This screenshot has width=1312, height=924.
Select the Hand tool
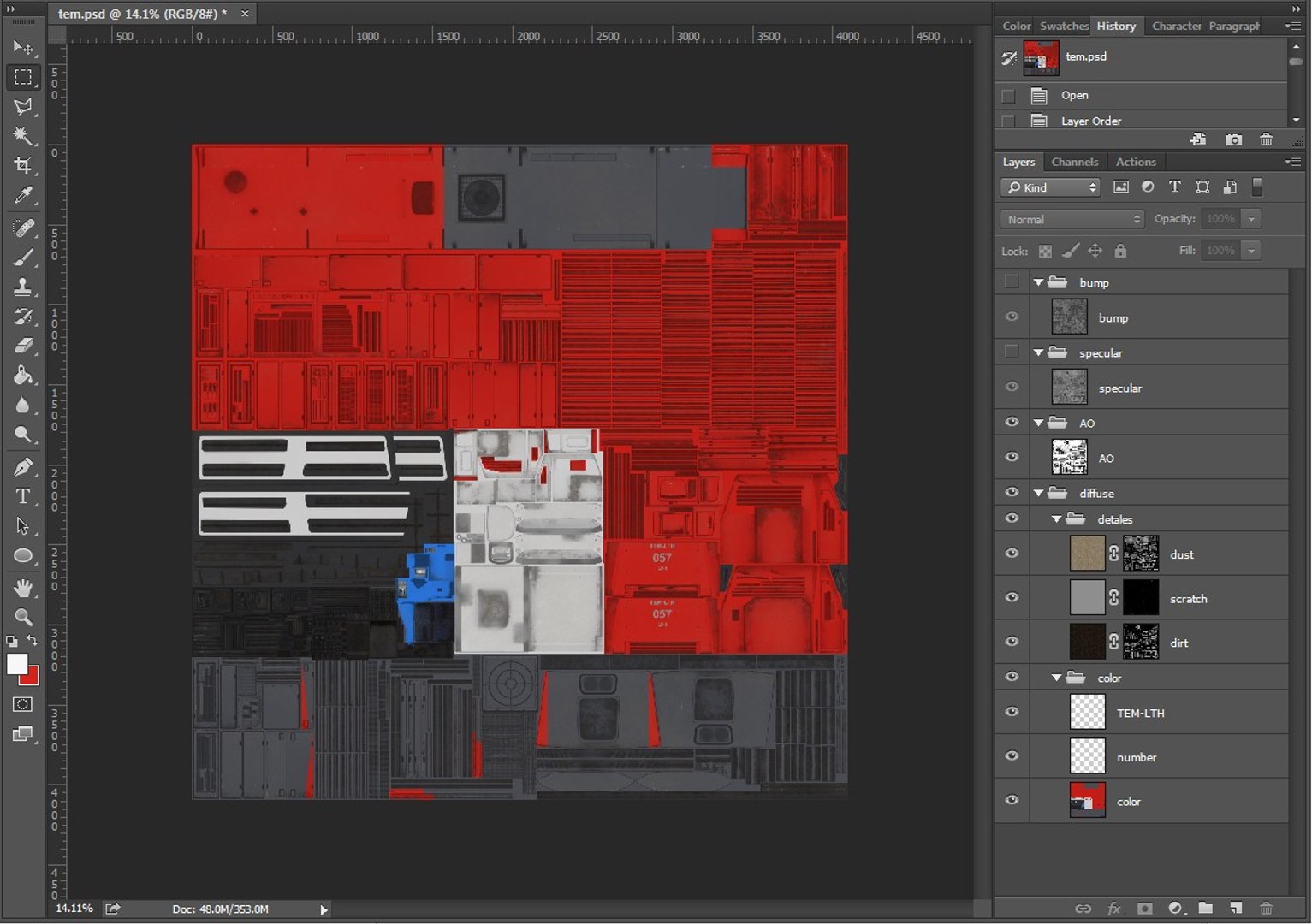[23, 588]
